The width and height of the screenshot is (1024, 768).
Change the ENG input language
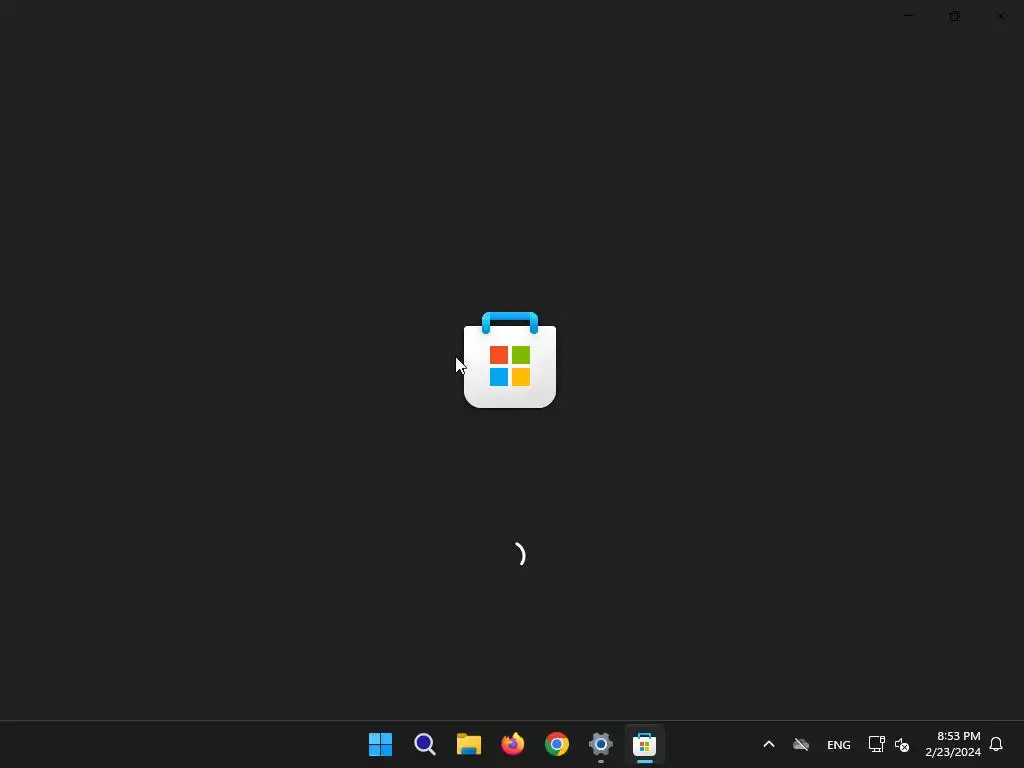pyautogui.click(x=839, y=744)
